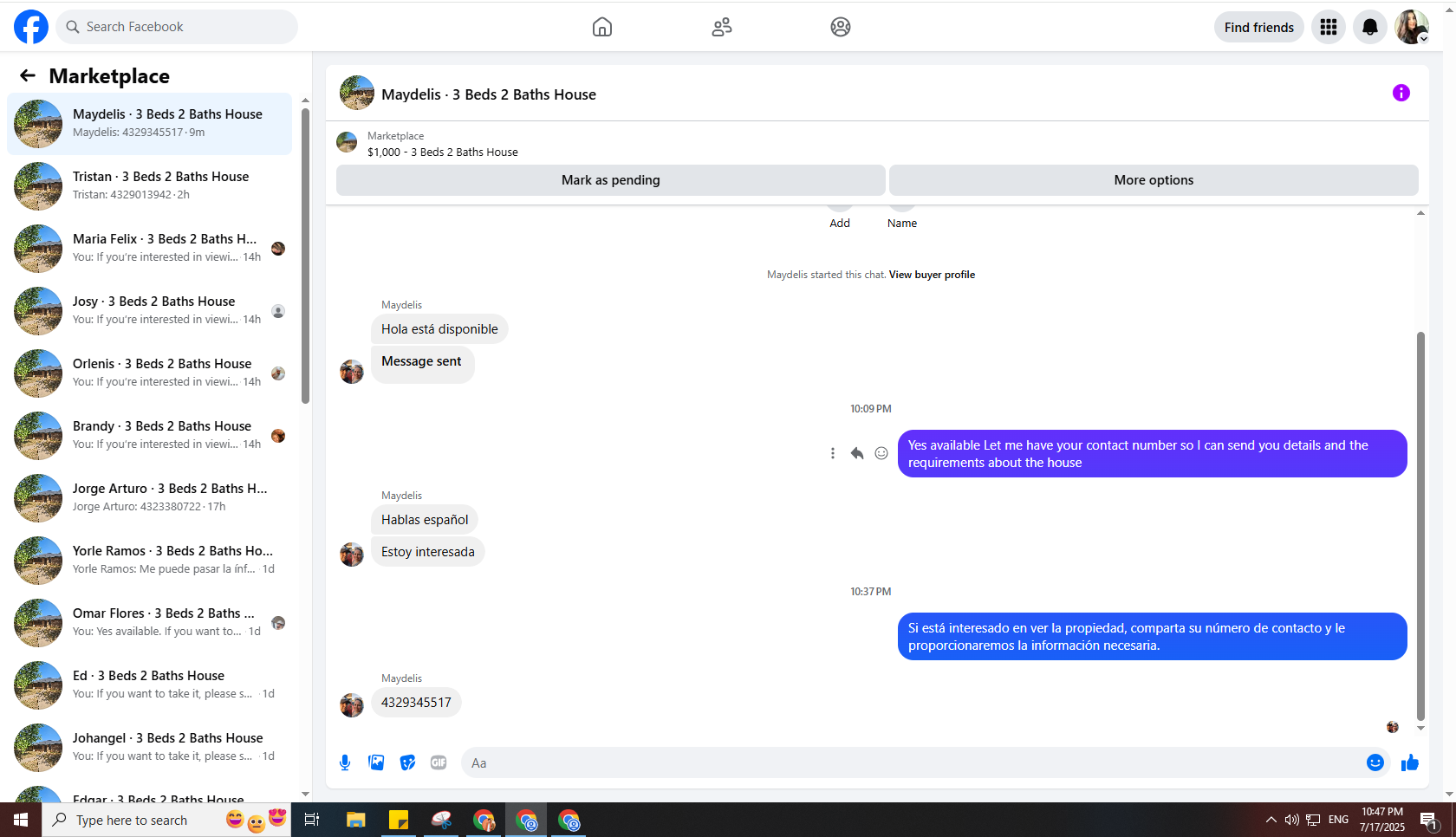Open the emoji picker in message box

1375,762
